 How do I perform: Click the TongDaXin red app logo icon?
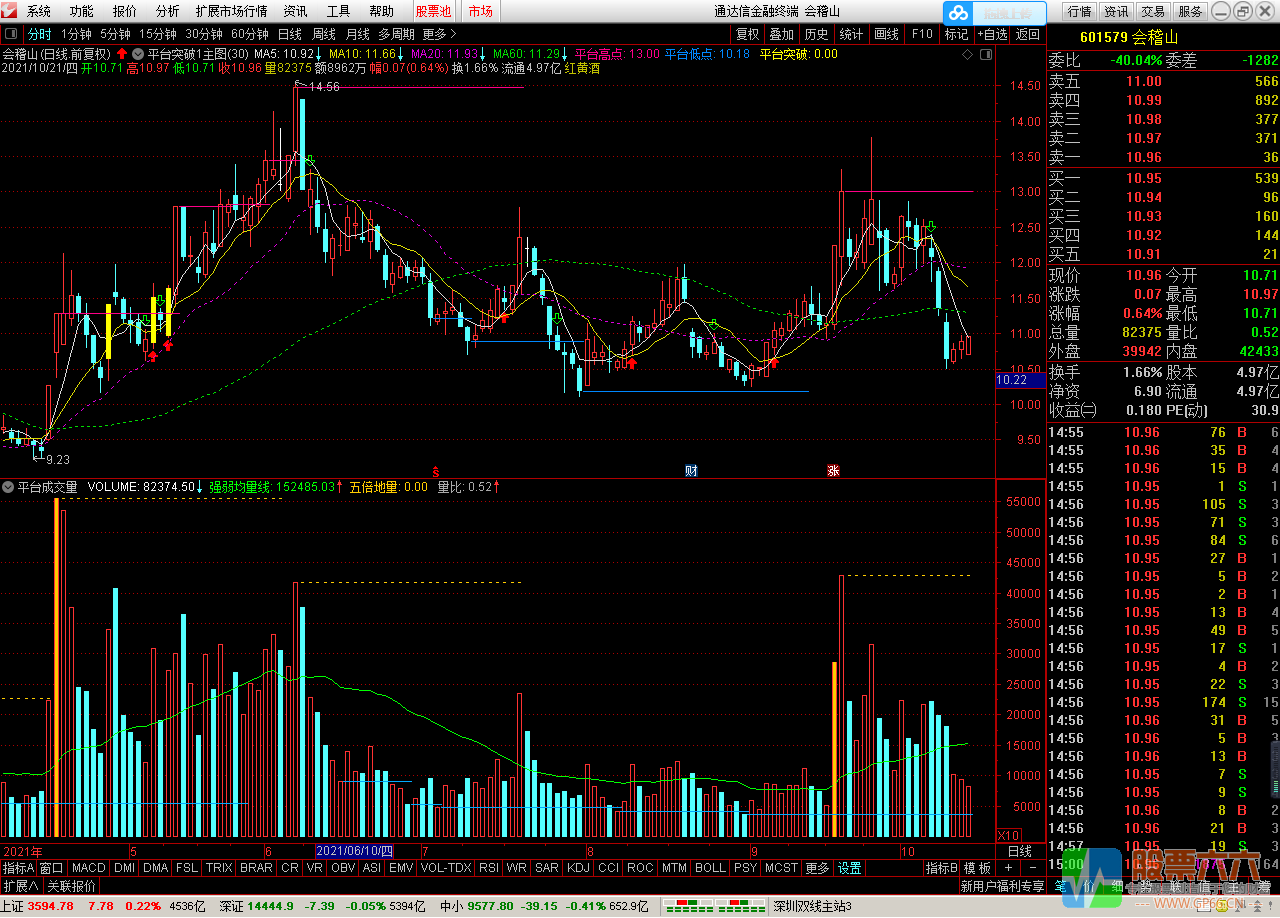pyautogui.click(x=10, y=11)
